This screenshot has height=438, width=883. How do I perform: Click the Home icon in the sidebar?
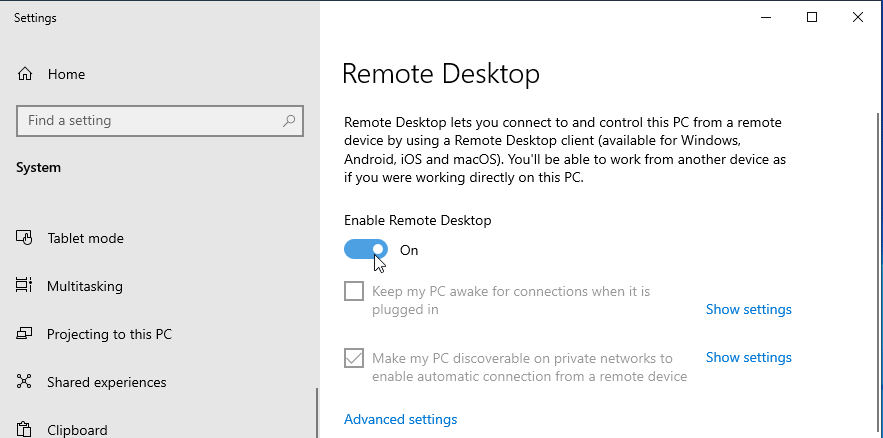(x=25, y=74)
